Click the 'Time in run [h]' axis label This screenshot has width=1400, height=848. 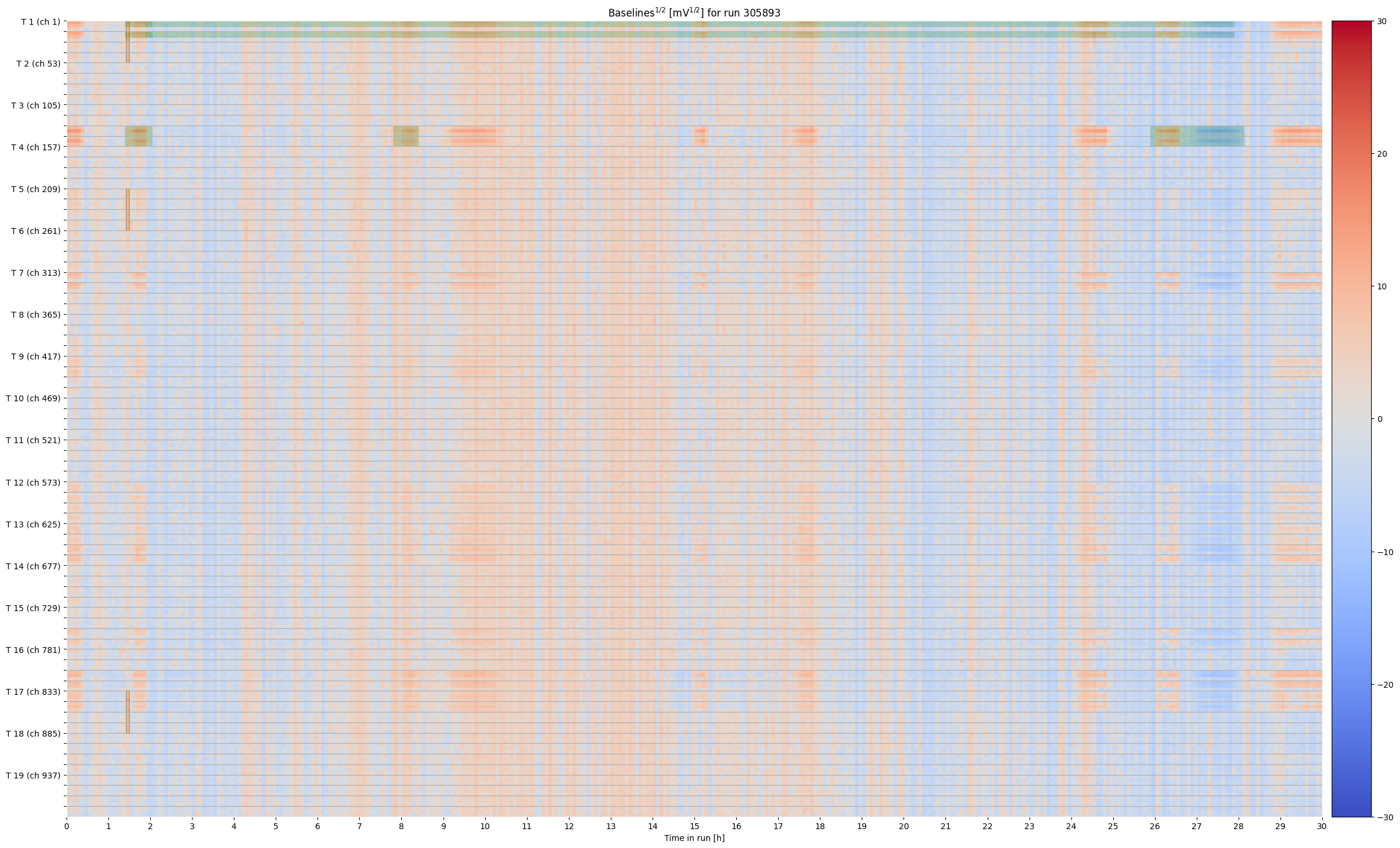coord(694,838)
